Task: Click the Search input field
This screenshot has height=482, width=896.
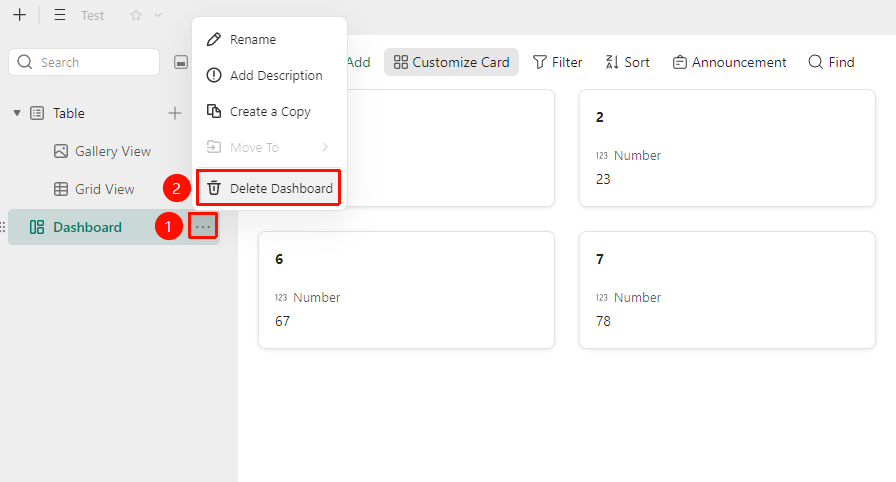Action: 84,62
